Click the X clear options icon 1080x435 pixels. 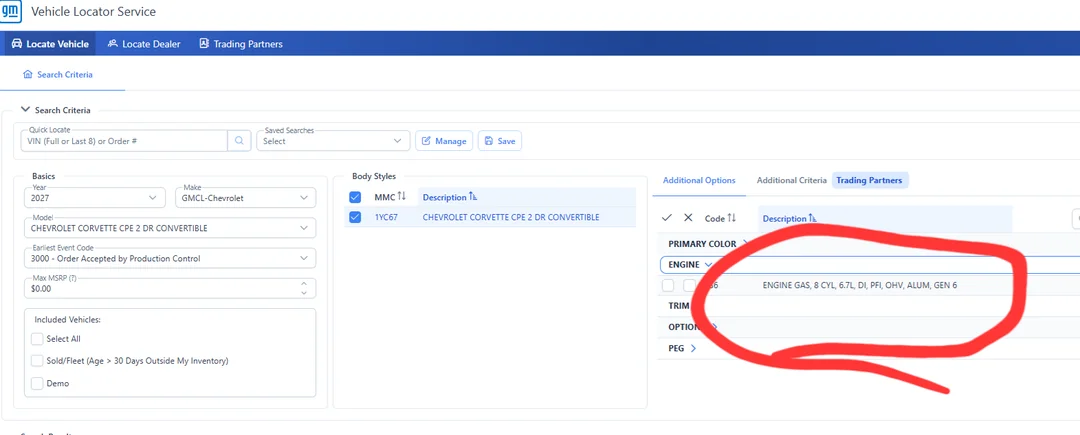[688, 218]
